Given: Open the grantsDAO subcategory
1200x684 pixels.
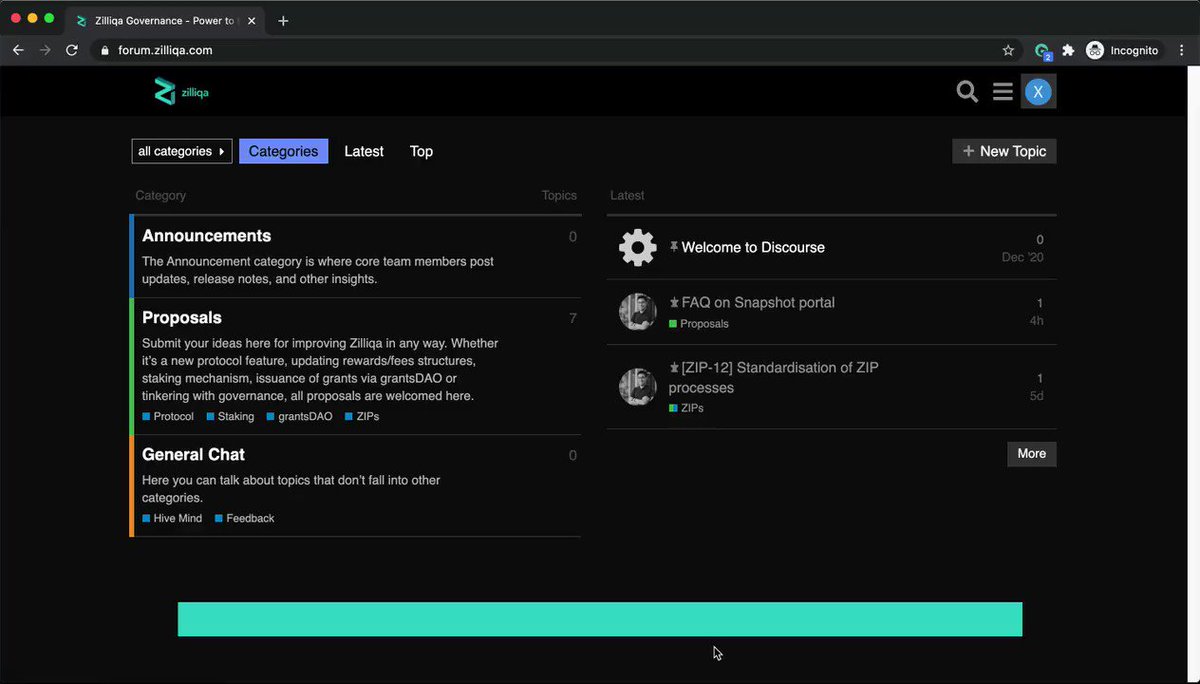Looking at the screenshot, I should pyautogui.click(x=299, y=416).
